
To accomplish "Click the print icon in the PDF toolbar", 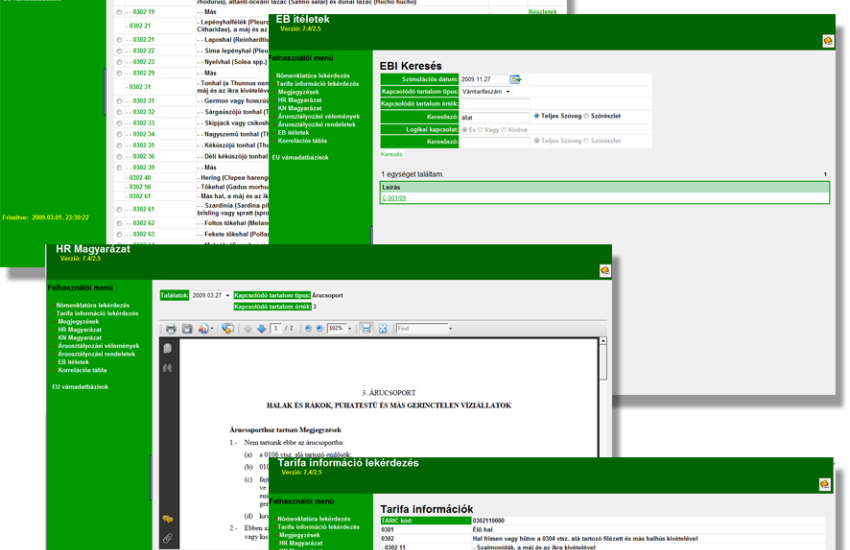I will click(x=171, y=328).
